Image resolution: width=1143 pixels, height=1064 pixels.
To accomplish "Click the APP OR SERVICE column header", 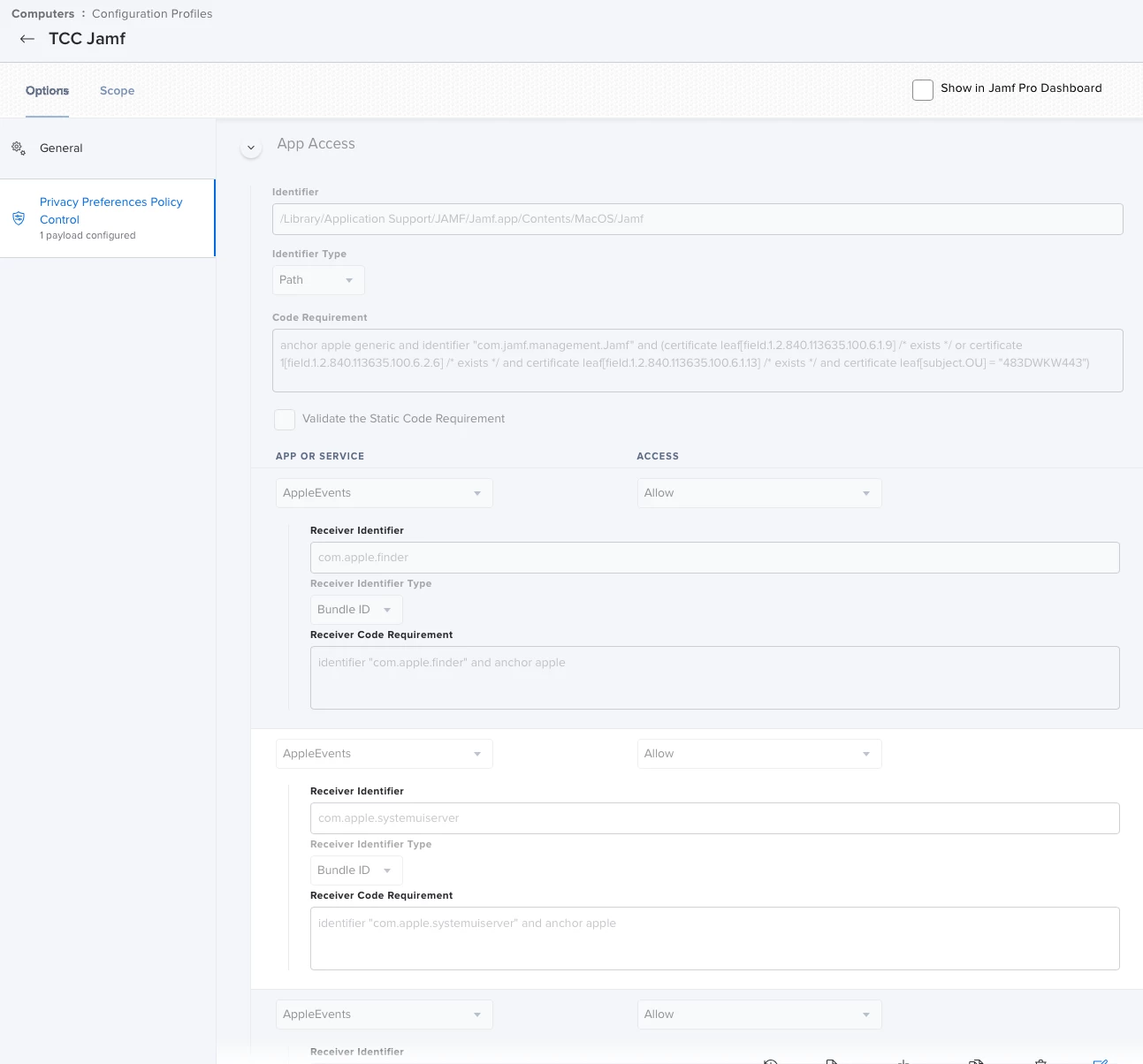I will (320, 457).
